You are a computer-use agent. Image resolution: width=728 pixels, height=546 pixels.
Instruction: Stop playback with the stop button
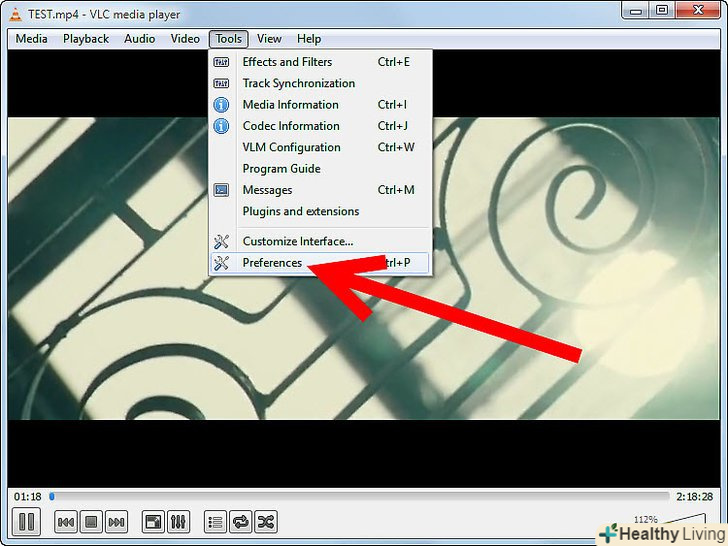tap(91, 522)
